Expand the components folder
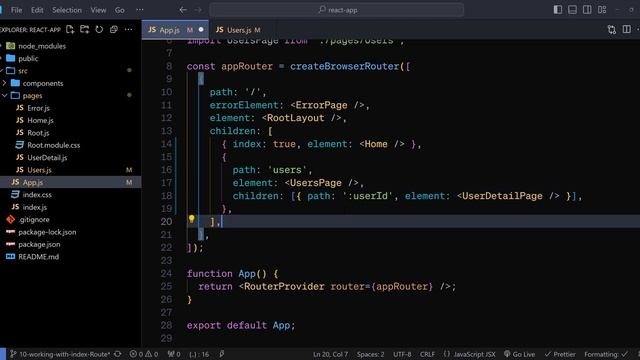This screenshot has width=640, height=360. pyautogui.click(x=43, y=83)
